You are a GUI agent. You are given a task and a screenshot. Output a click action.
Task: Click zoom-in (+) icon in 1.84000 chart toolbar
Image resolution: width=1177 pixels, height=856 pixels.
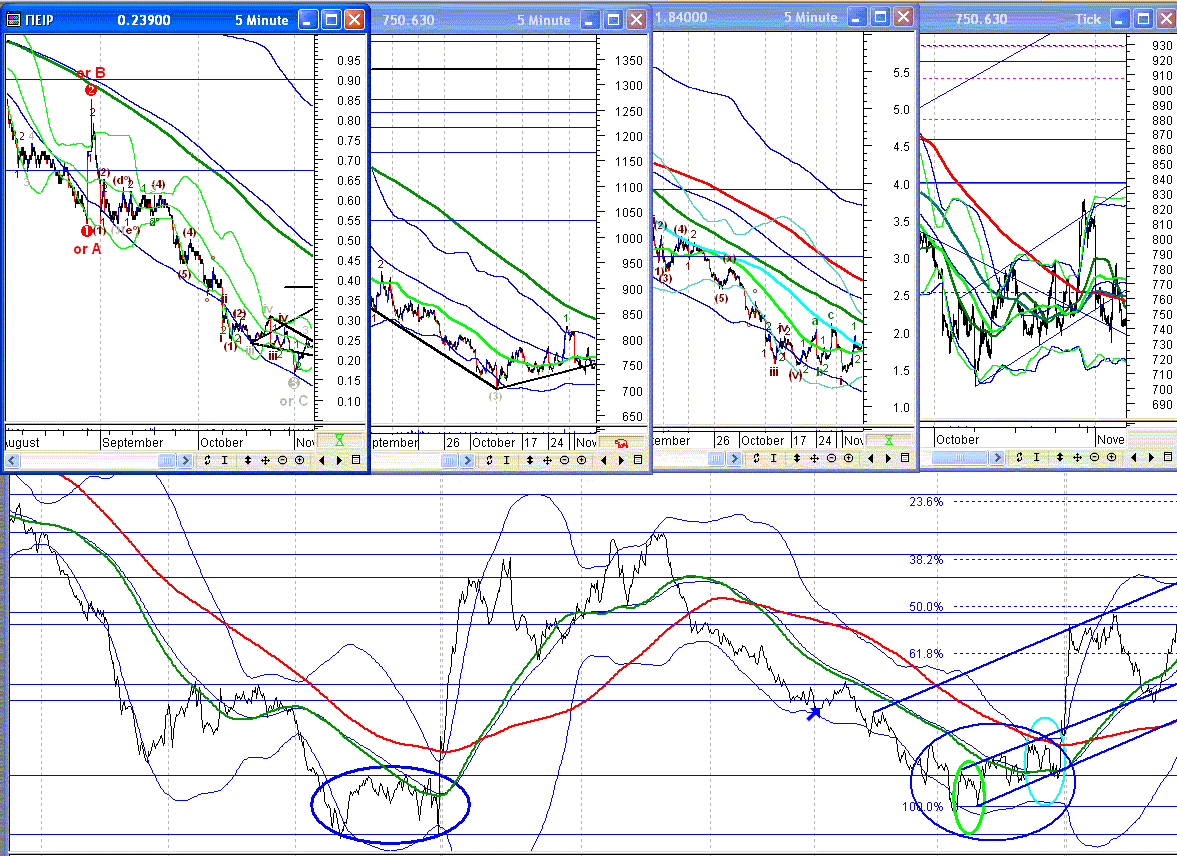tap(848, 457)
